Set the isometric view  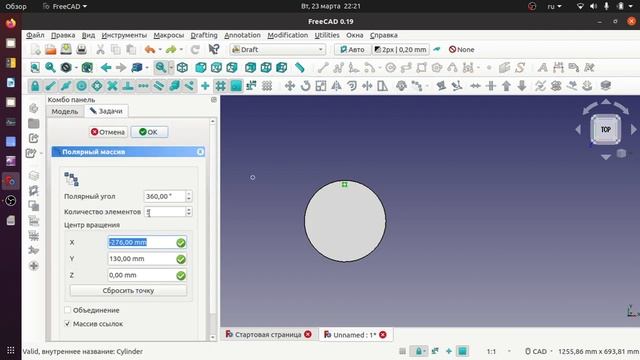pos(182,67)
